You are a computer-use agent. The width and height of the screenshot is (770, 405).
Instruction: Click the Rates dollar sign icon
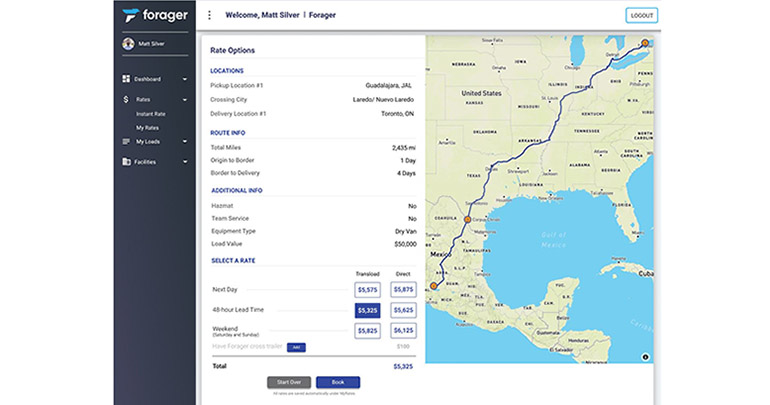(x=126, y=99)
